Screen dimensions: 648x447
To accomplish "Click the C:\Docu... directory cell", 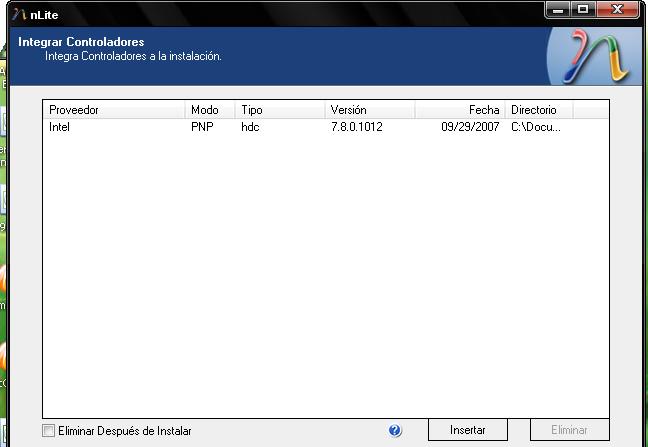I will click(x=536, y=127).
